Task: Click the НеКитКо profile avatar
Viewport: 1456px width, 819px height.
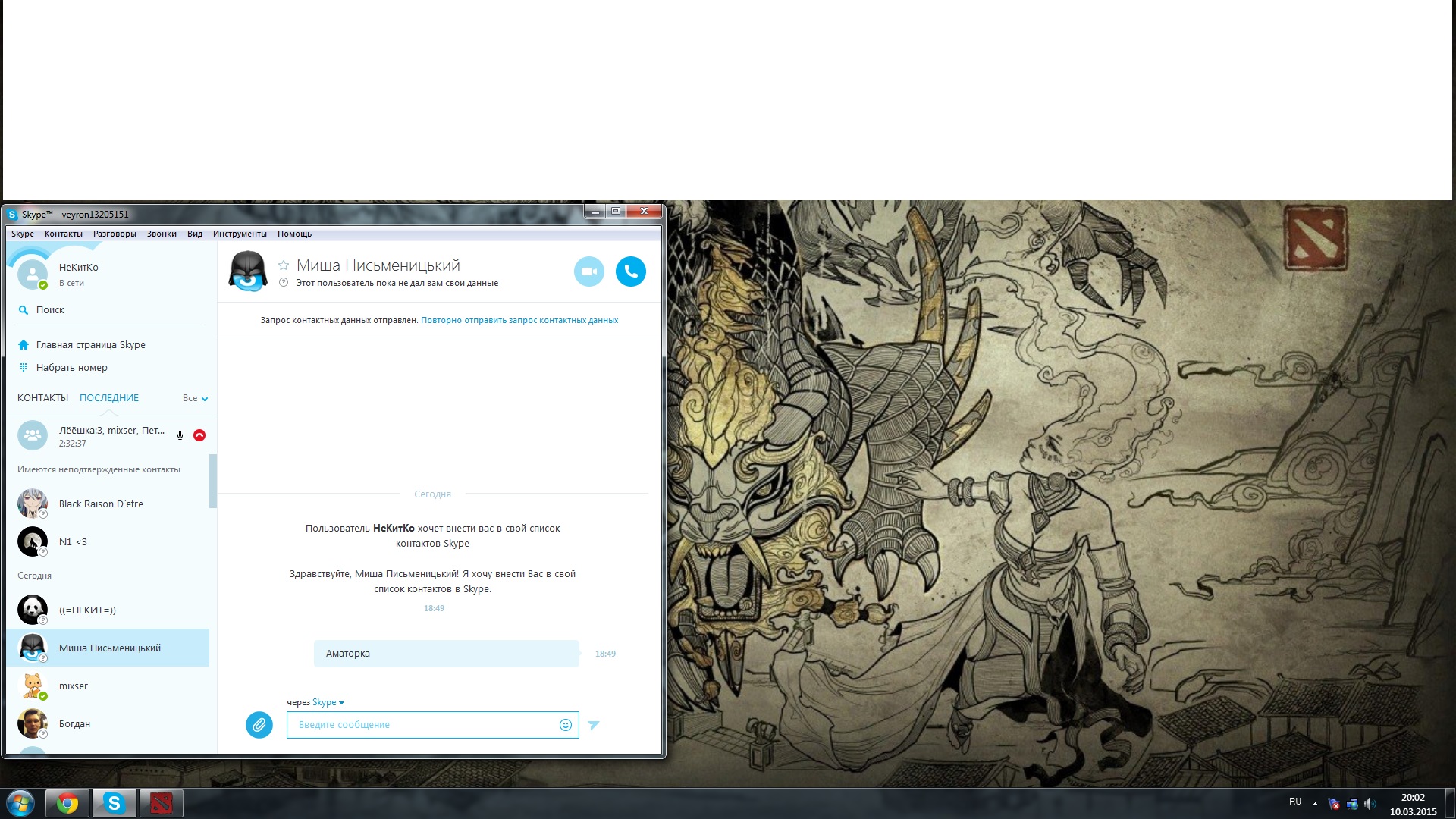Action: 33,275
